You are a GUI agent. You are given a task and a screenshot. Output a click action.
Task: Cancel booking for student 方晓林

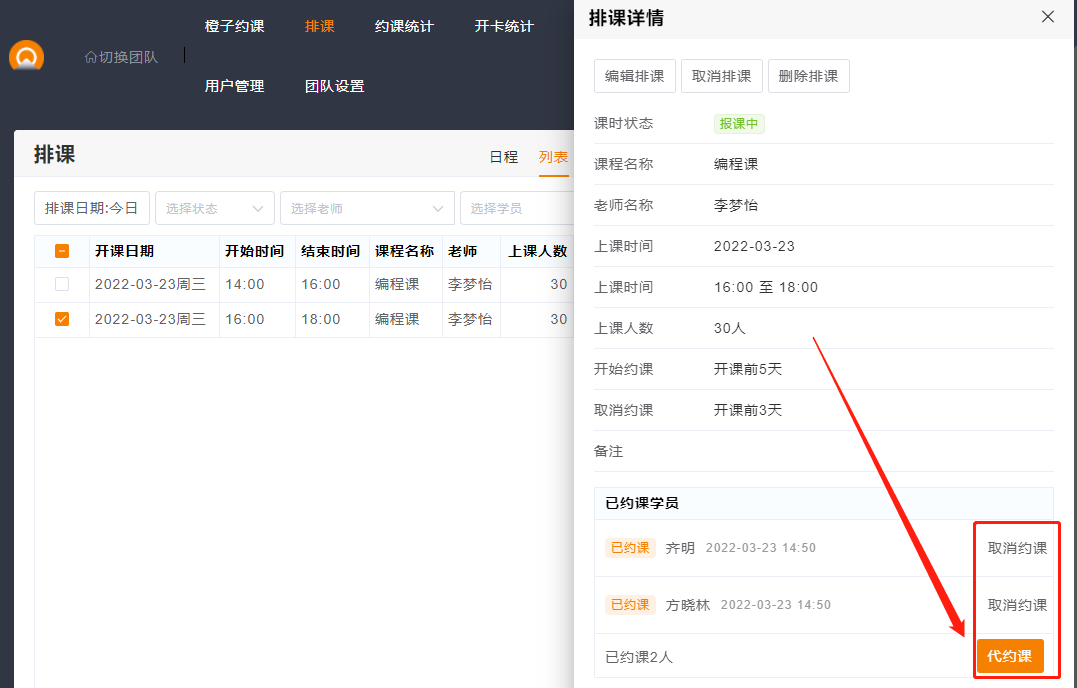(1017, 605)
